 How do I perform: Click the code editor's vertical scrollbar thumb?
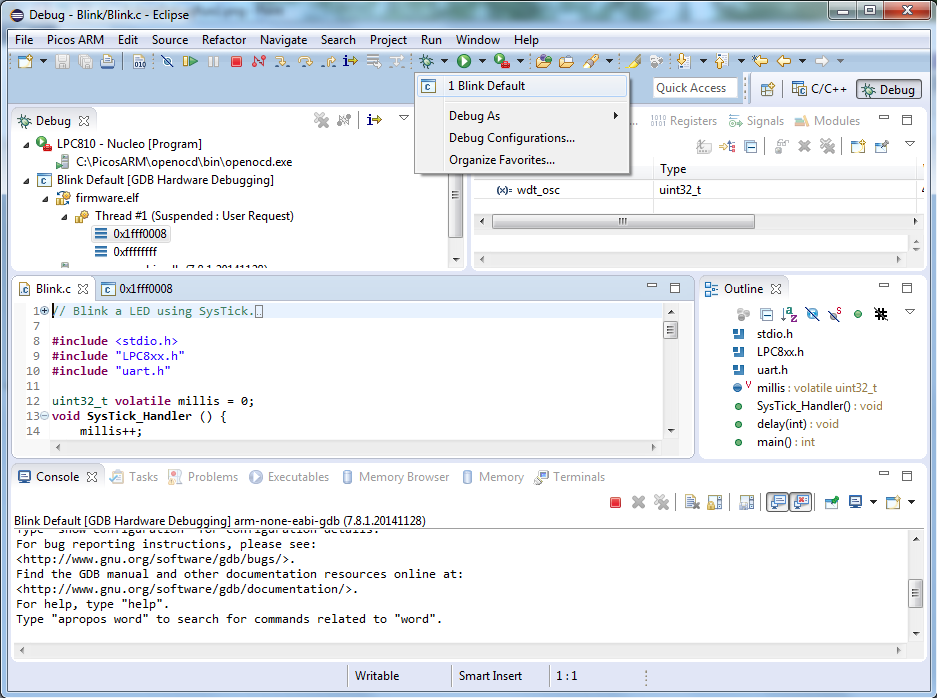tap(670, 330)
